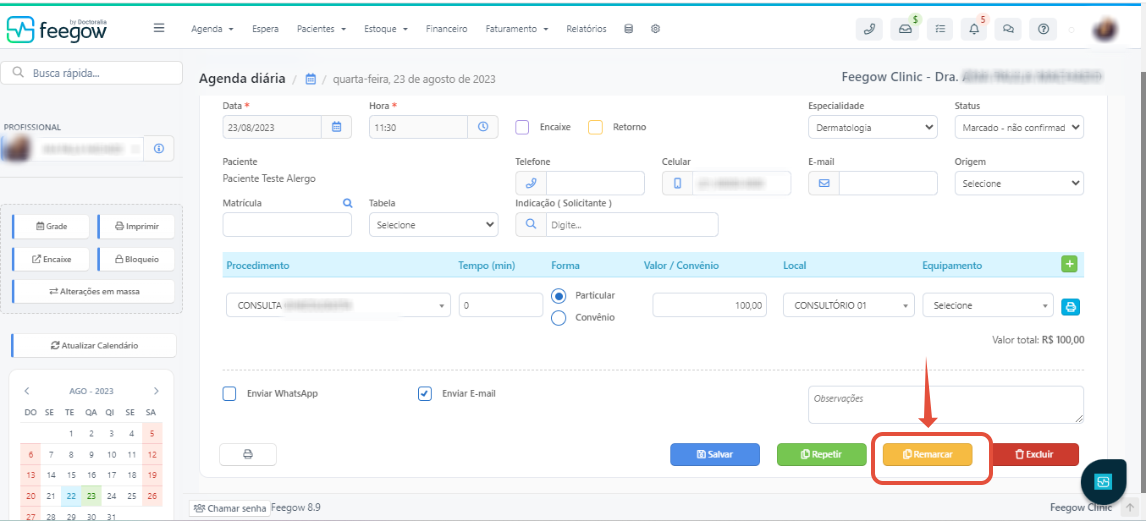Image resolution: width=1146 pixels, height=521 pixels.
Task: Select the Convênio radio option
Action: tap(558, 318)
